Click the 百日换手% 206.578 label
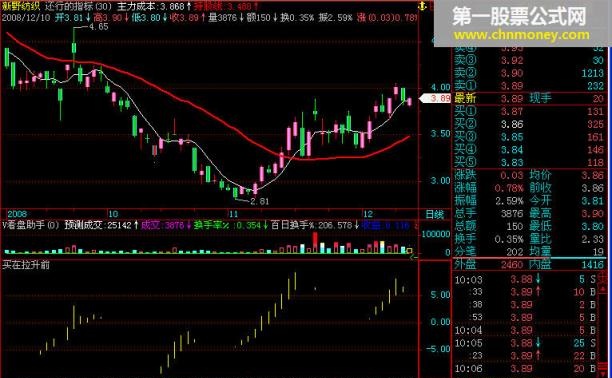 315,225
